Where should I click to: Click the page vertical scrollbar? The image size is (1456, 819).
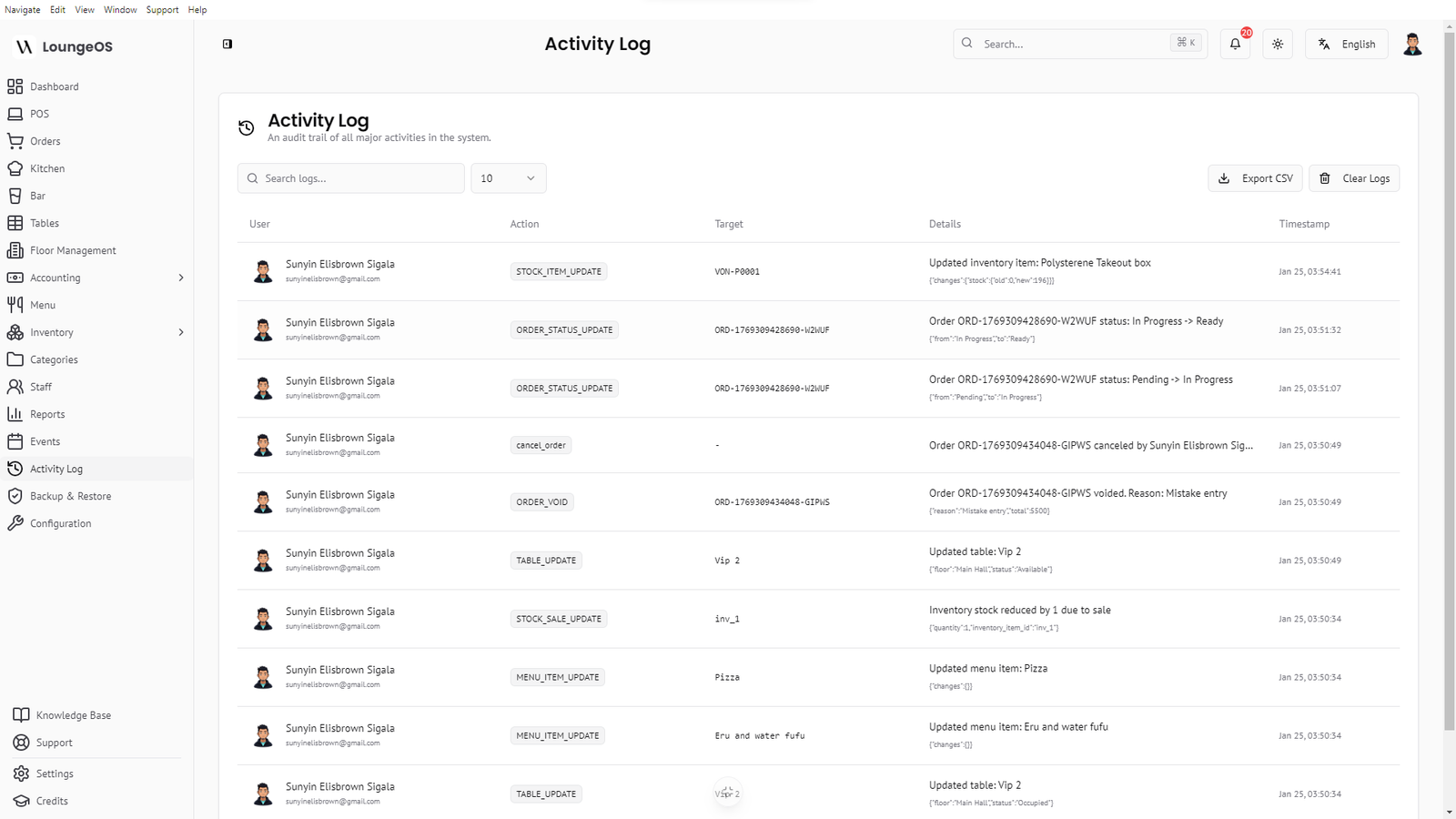[1450, 382]
